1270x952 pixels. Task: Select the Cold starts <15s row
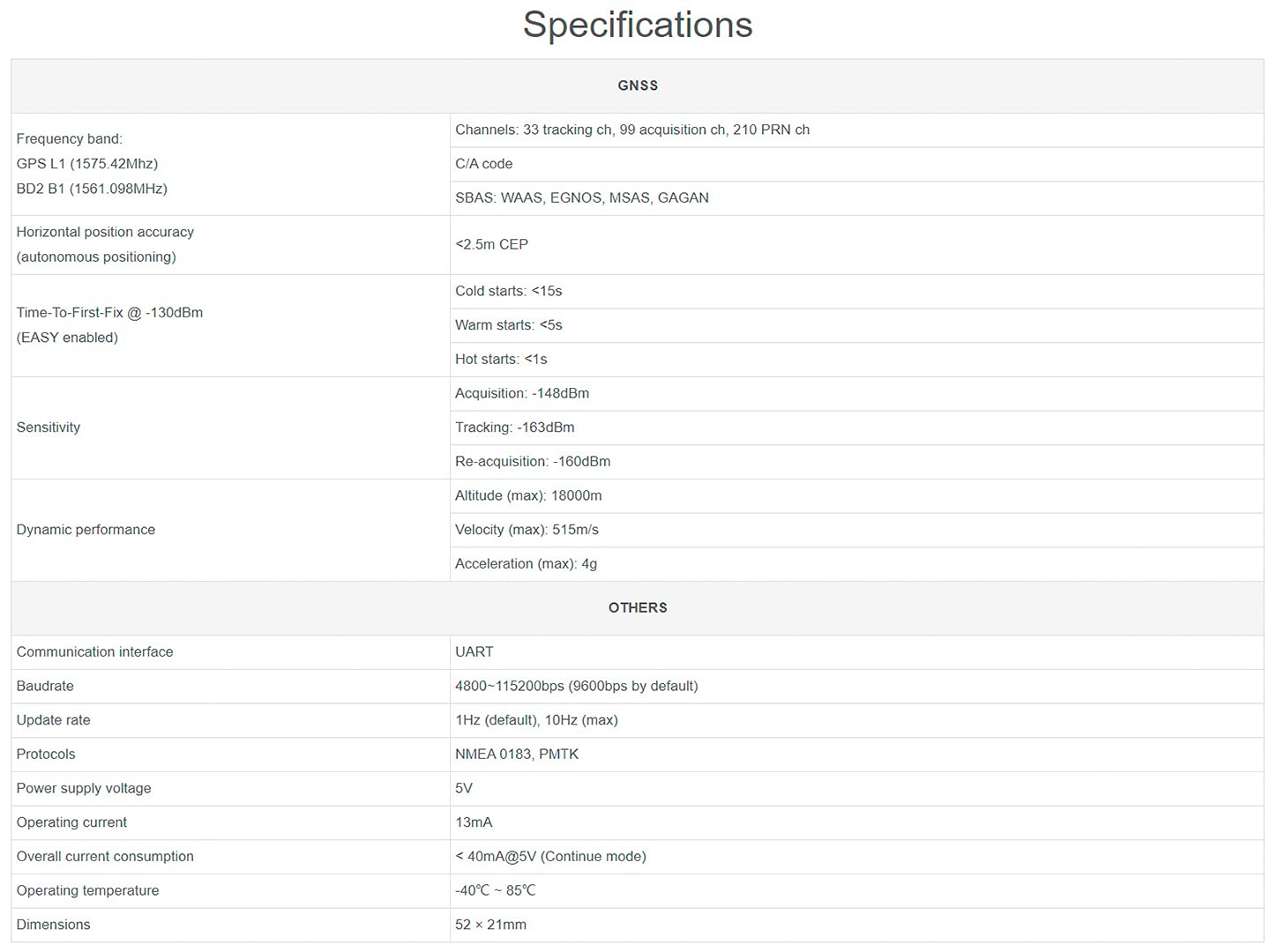[x=856, y=291]
